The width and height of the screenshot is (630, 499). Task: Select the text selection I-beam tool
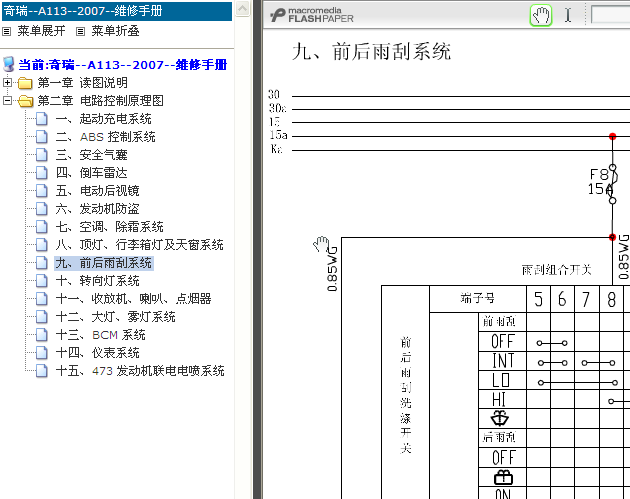click(568, 16)
